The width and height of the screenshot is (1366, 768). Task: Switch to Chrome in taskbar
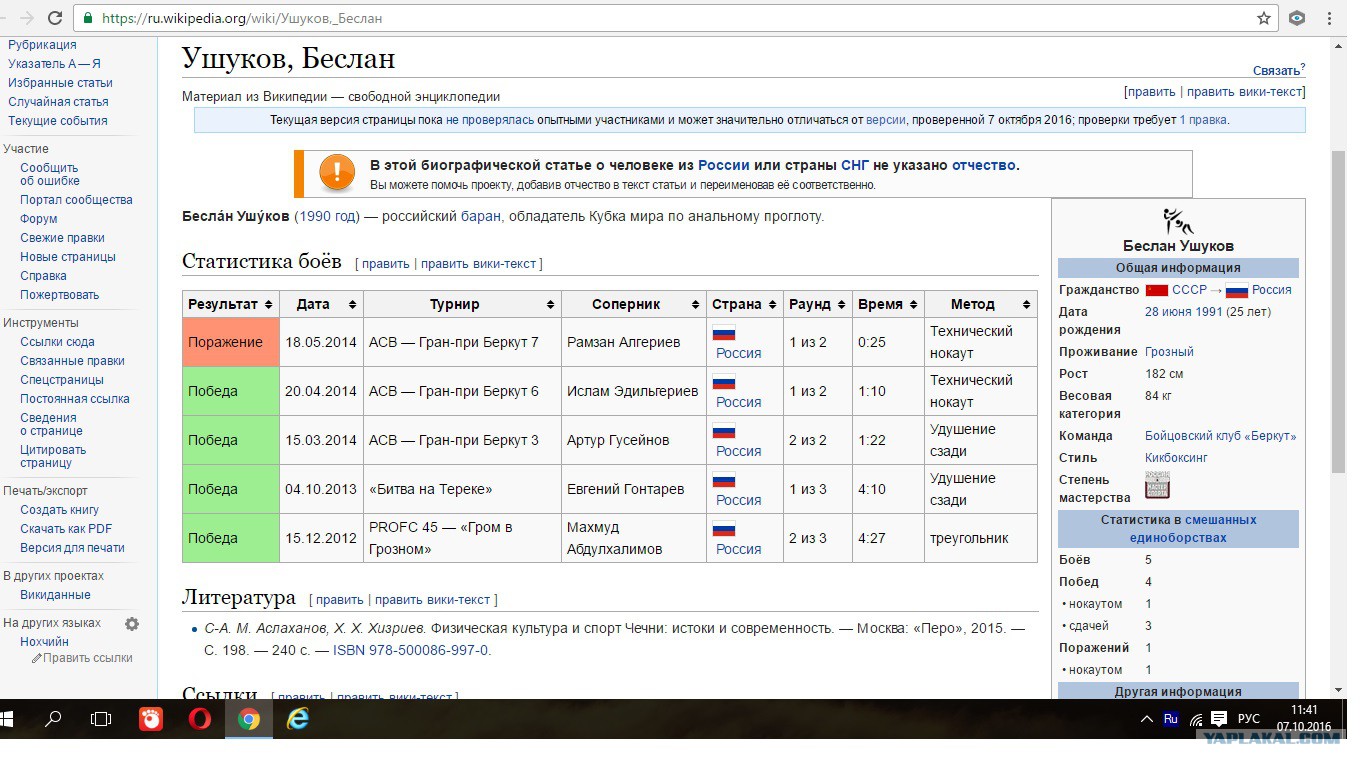pyautogui.click(x=249, y=718)
